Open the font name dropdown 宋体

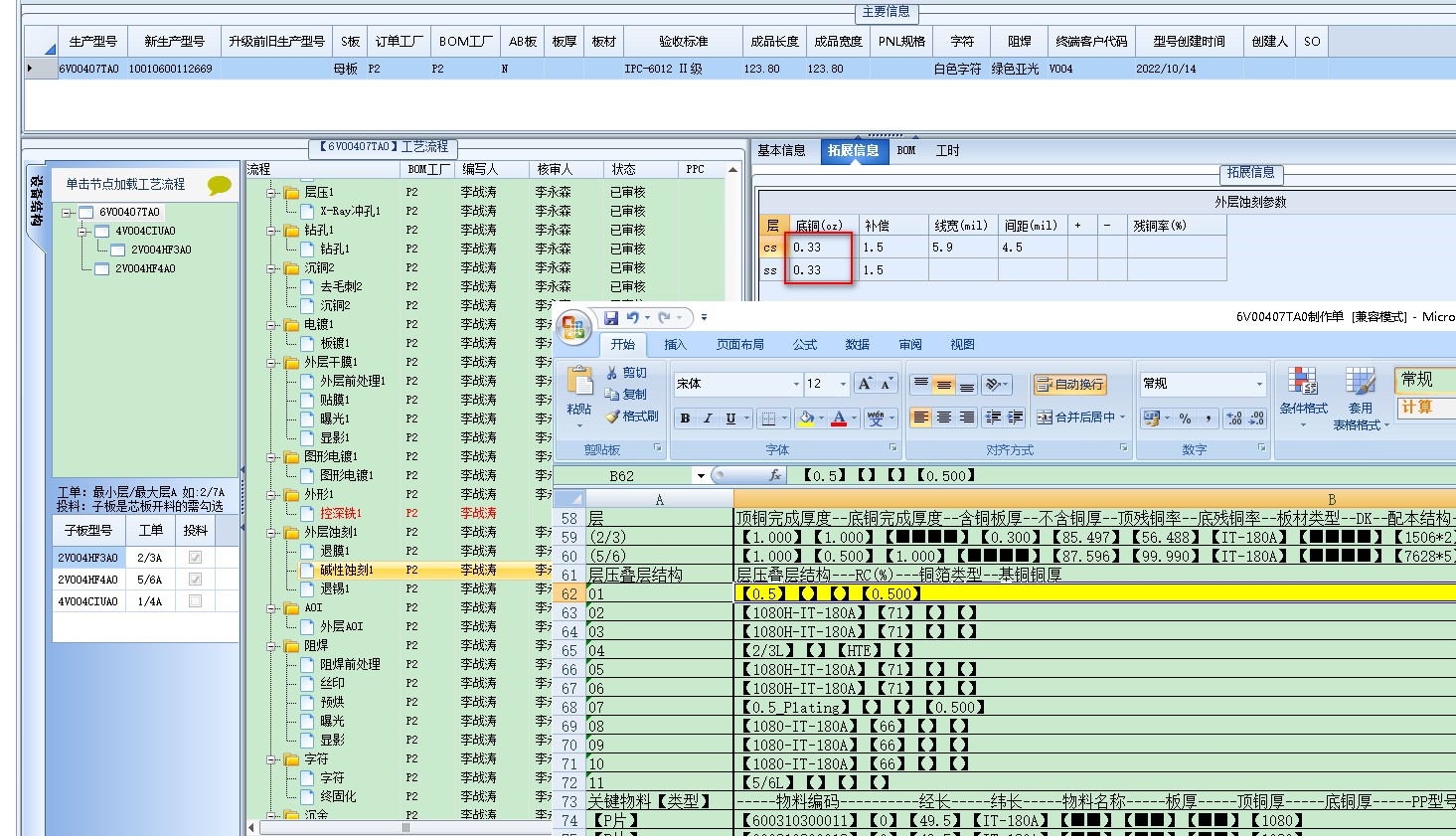(x=796, y=384)
